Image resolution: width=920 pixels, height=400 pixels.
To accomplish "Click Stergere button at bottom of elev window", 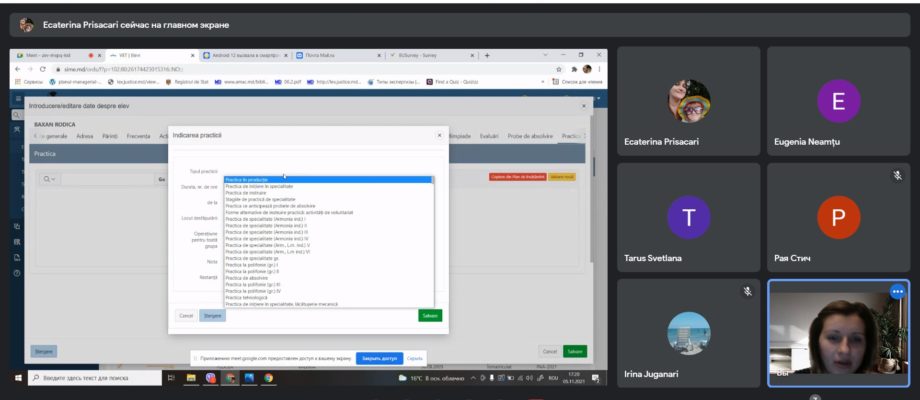I will (44, 351).
